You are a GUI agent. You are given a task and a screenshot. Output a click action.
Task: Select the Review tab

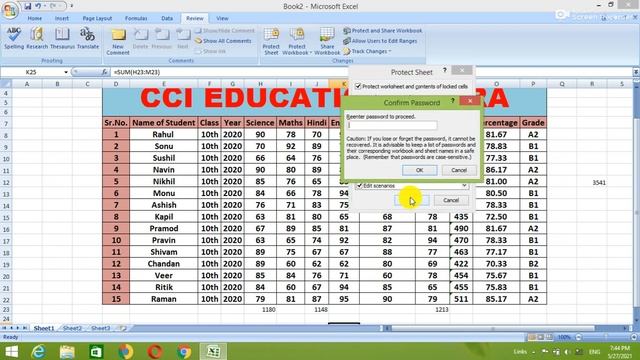[x=195, y=18]
